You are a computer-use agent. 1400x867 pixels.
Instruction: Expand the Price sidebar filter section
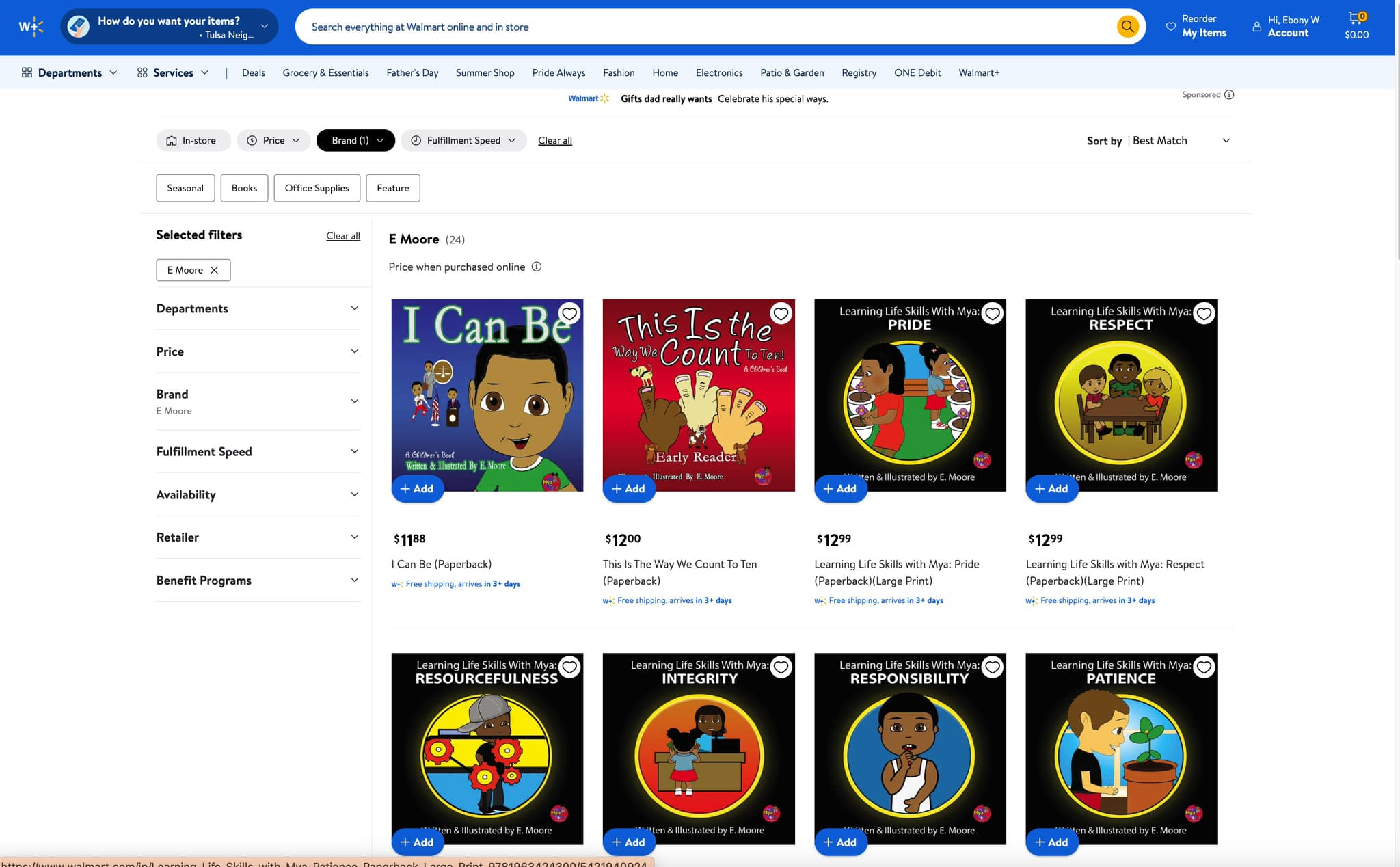tap(258, 351)
